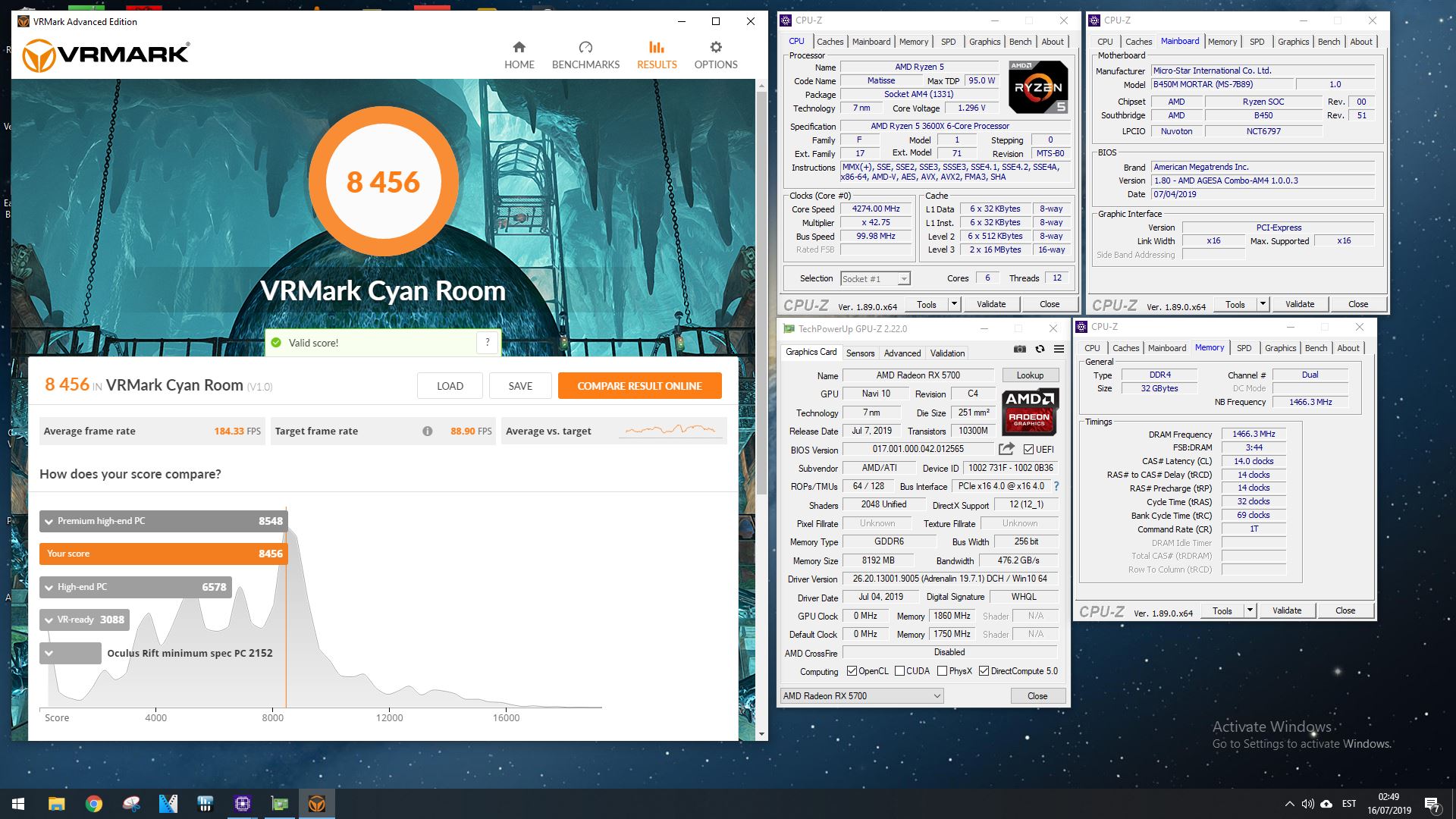Expand Premium high-end PC comparison
This screenshot has height=819, width=1456.
49,521
